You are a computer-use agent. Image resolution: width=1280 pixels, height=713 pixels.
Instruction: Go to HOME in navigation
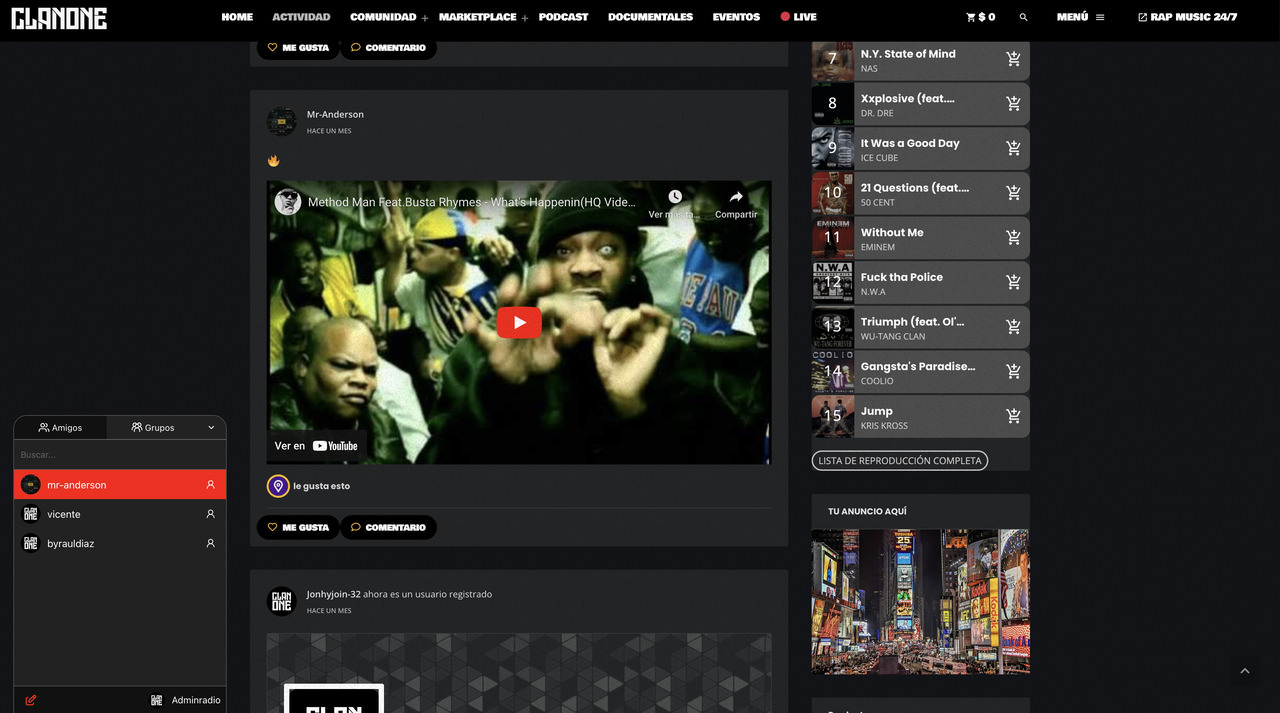pyautogui.click(x=237, y=17)
